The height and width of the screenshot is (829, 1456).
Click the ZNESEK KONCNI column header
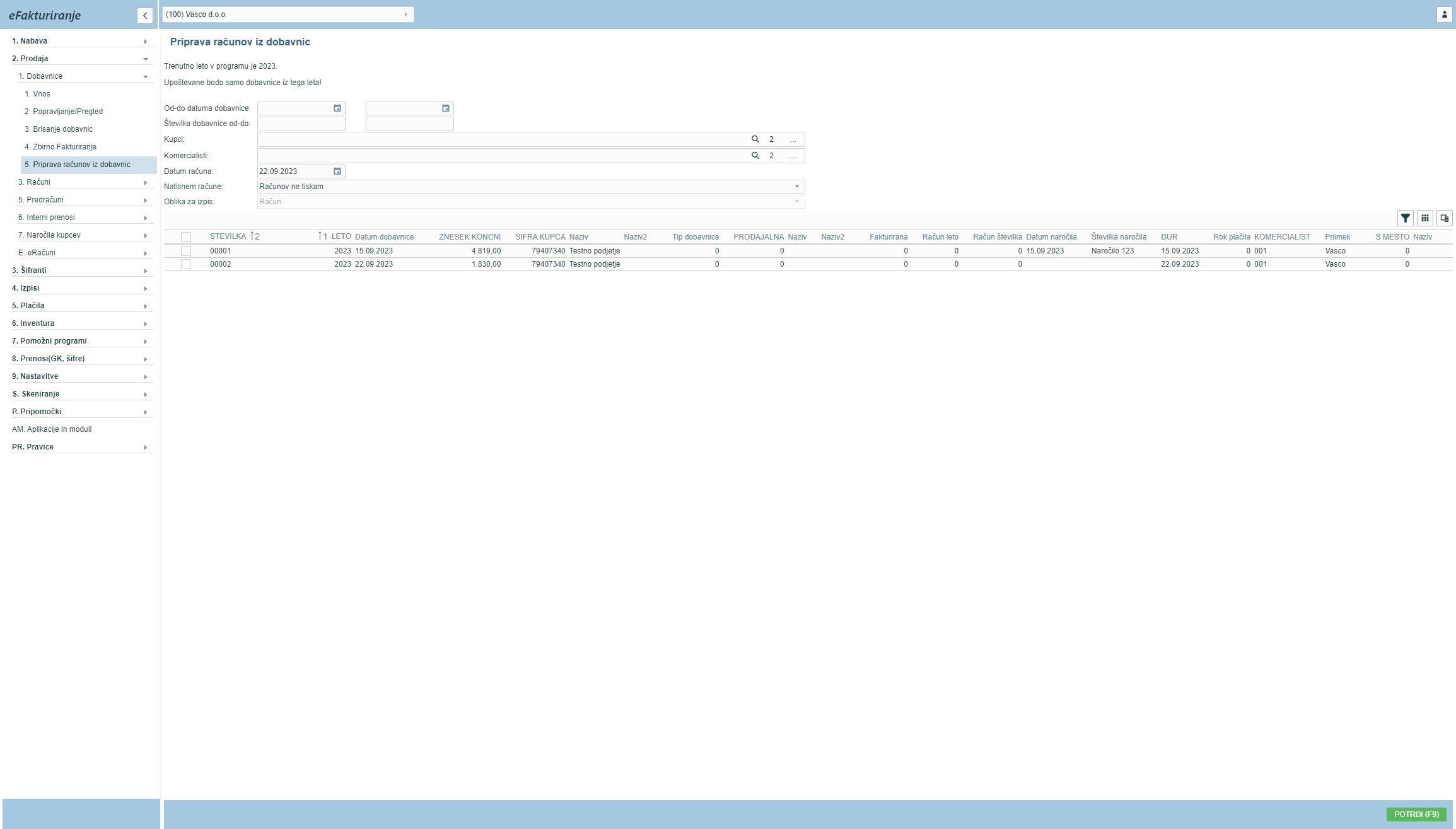(x=470, y=237)
